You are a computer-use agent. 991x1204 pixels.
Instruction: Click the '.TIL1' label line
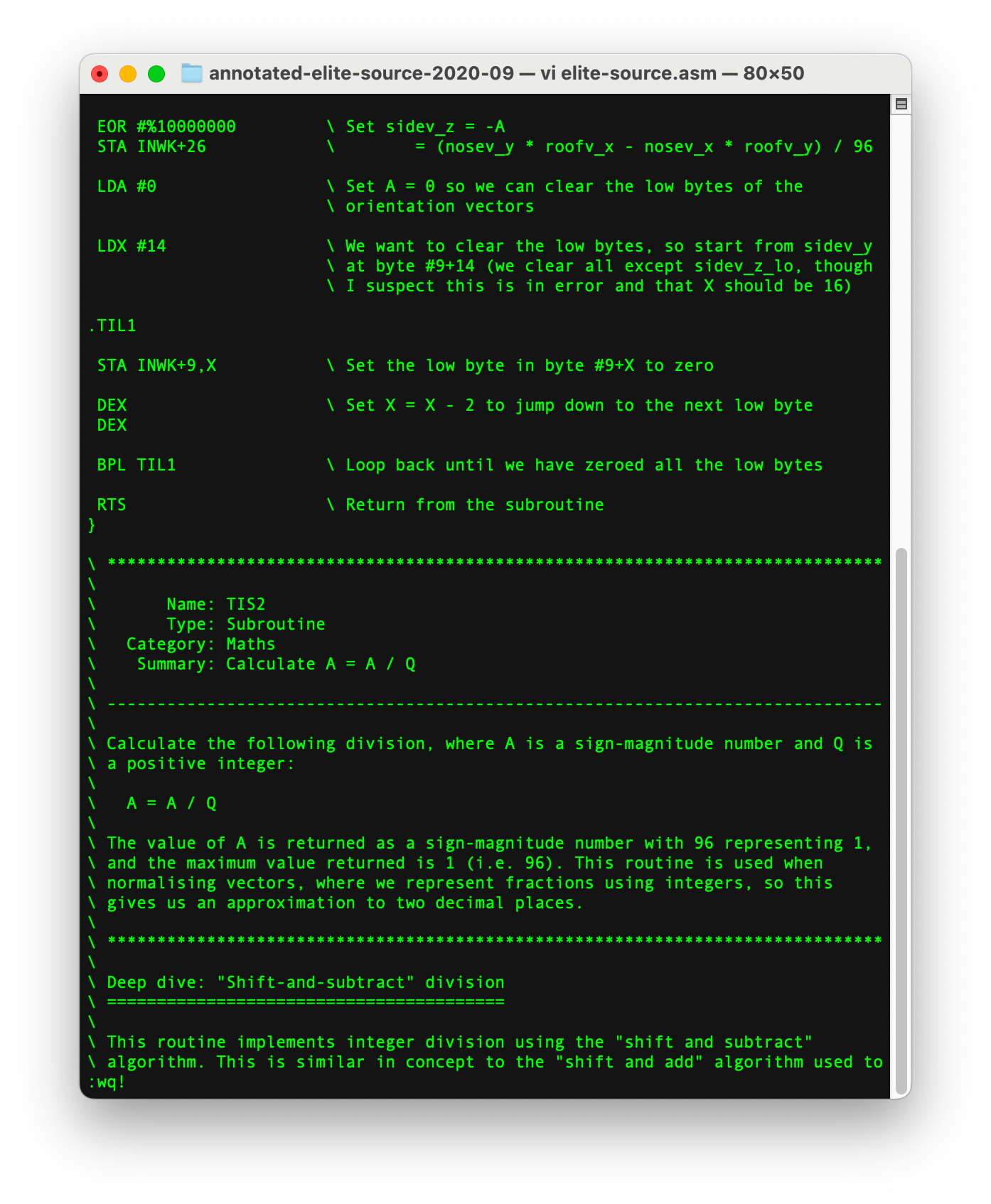[112, 326]
